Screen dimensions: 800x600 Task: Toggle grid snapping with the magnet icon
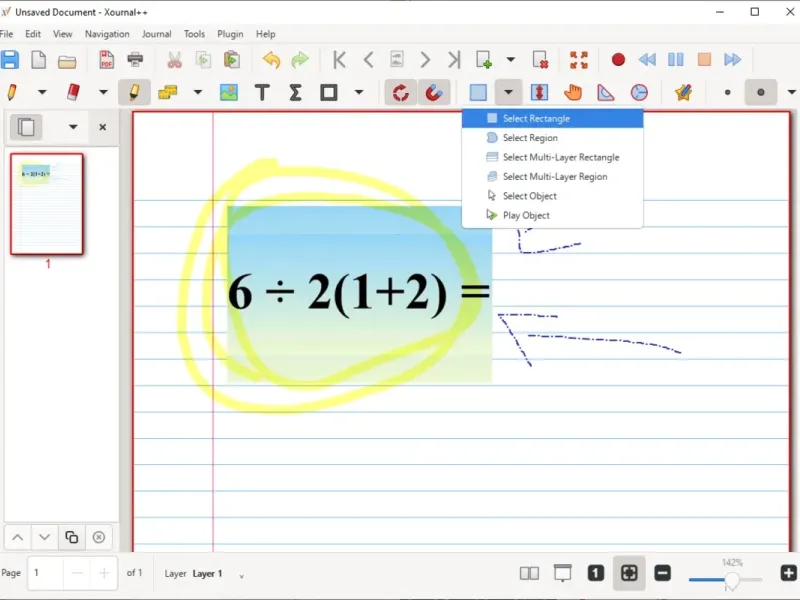click(x=434, y=92)
